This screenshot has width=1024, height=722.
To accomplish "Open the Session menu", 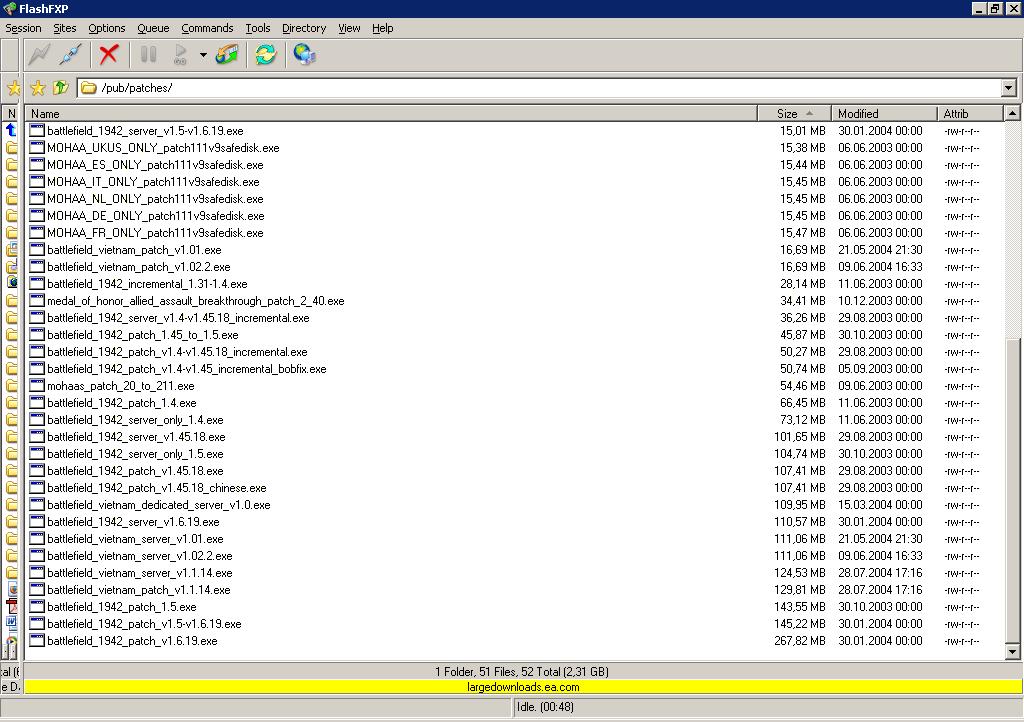I will (23, 28).
